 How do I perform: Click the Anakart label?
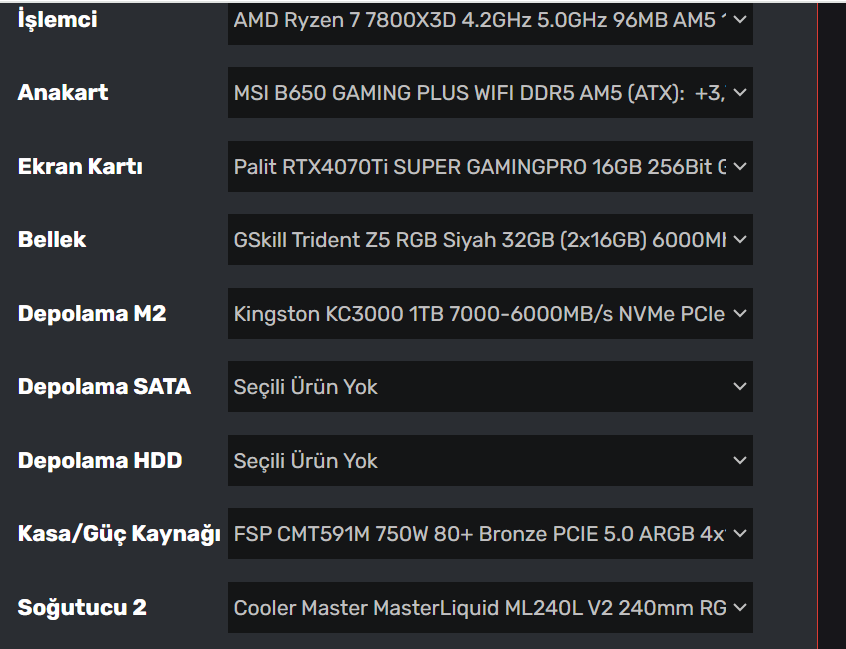pyautogui.click(x=63, y=92)
